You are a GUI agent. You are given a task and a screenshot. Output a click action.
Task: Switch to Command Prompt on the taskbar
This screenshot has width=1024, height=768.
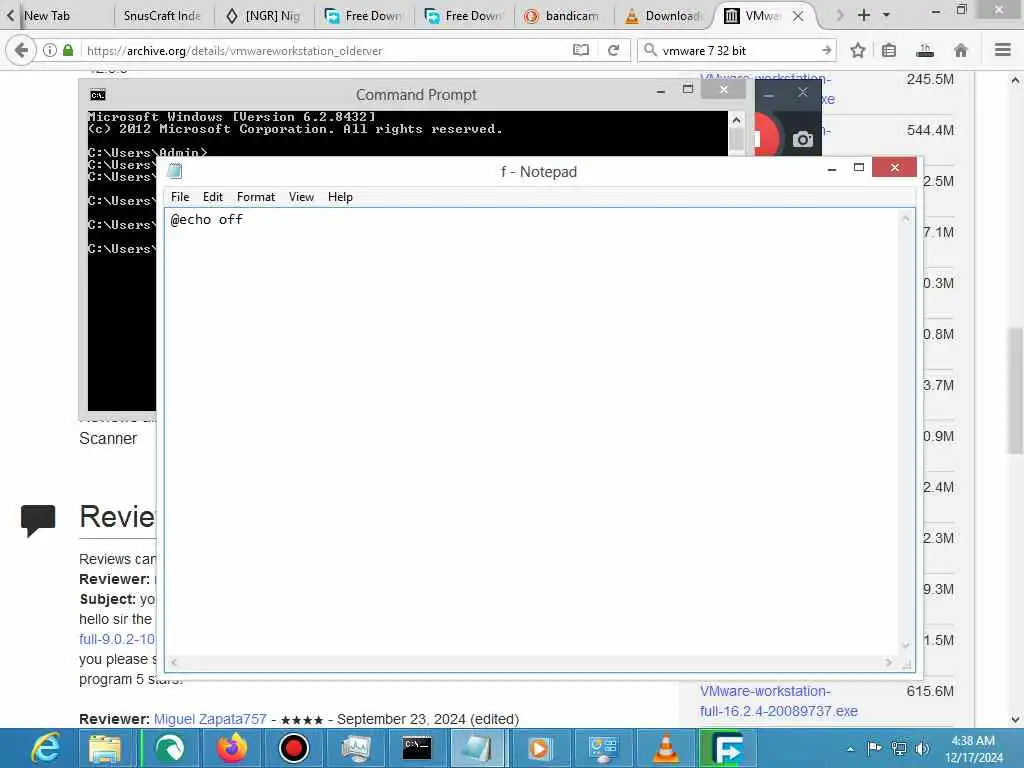(x=417, y=748)
